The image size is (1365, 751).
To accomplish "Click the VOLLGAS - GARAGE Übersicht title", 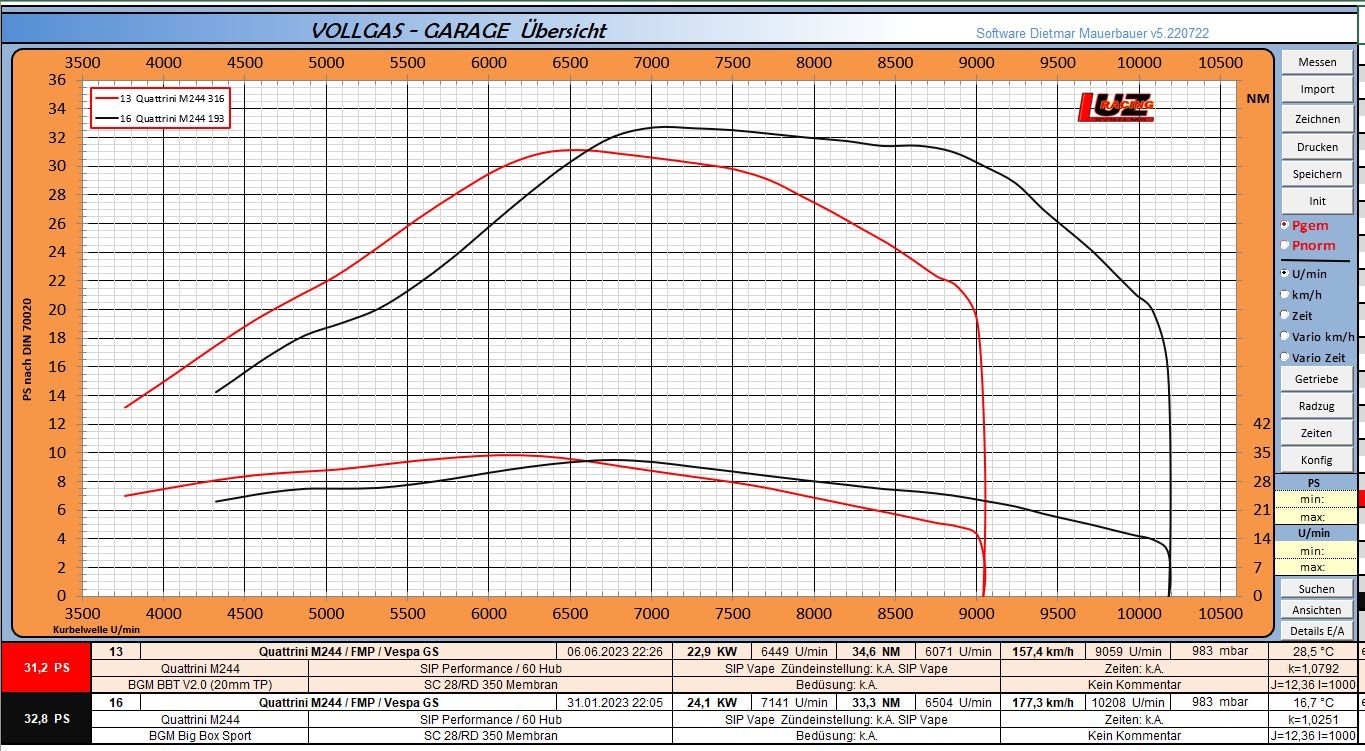I will point(459,30).
